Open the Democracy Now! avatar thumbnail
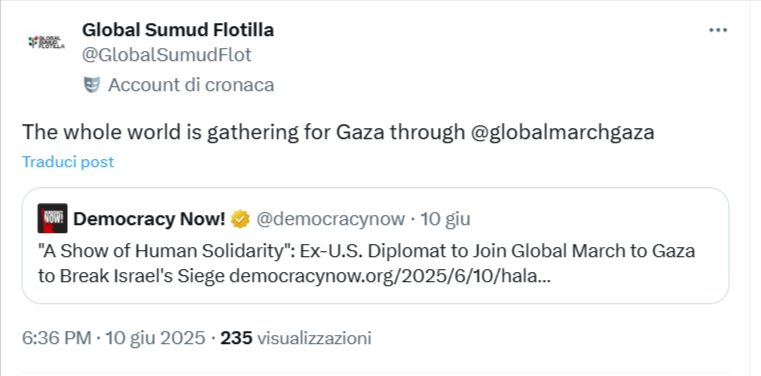 (x=52, y=219)
